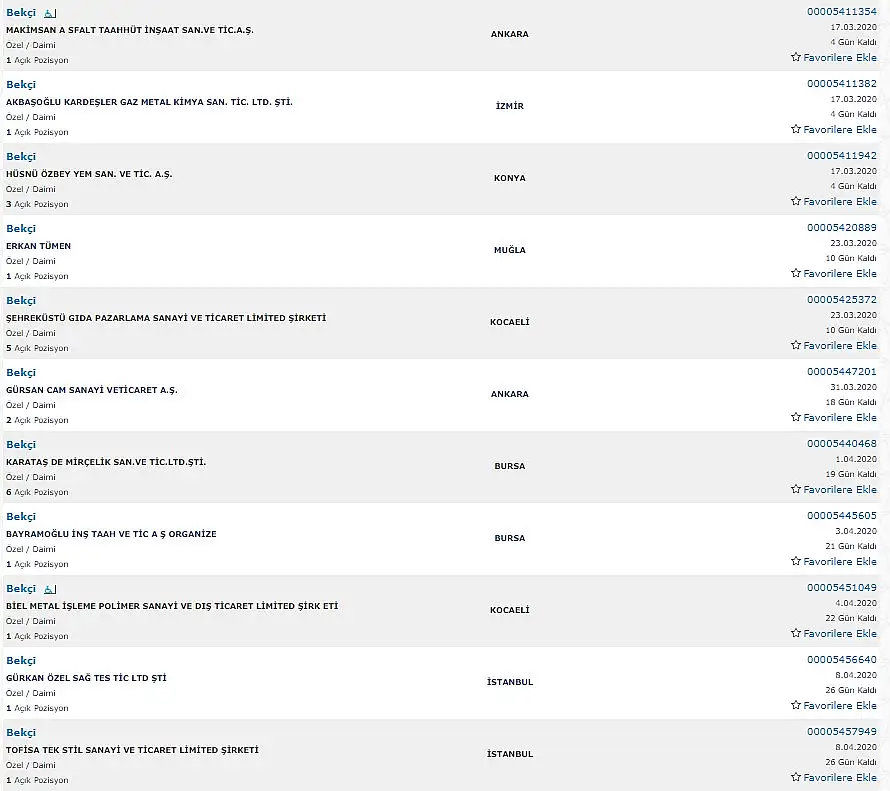Open the Bekçi posting for Erkan Tümen

tap(21, 229)
